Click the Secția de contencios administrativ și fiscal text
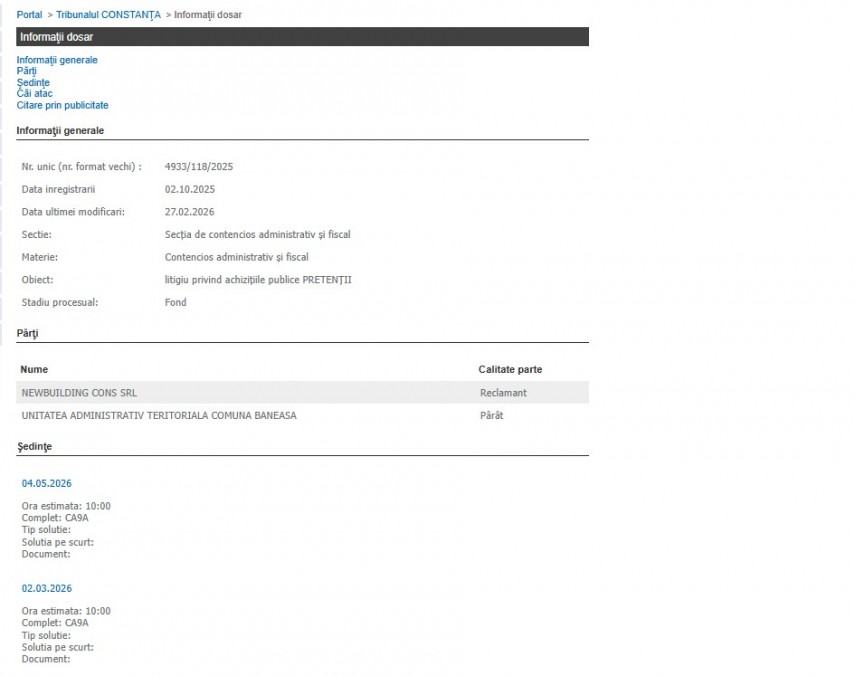 click(257, 235)
